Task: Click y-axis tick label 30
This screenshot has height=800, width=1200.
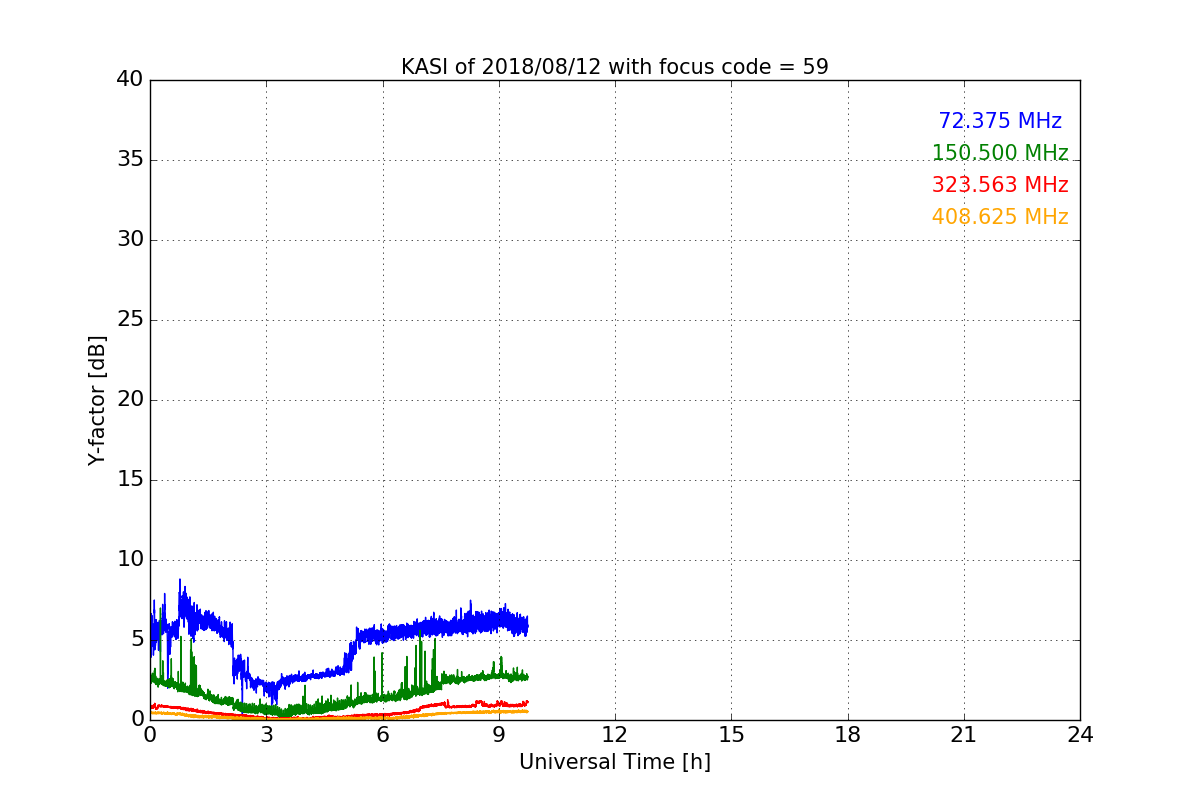Action: tap(130, 240)
